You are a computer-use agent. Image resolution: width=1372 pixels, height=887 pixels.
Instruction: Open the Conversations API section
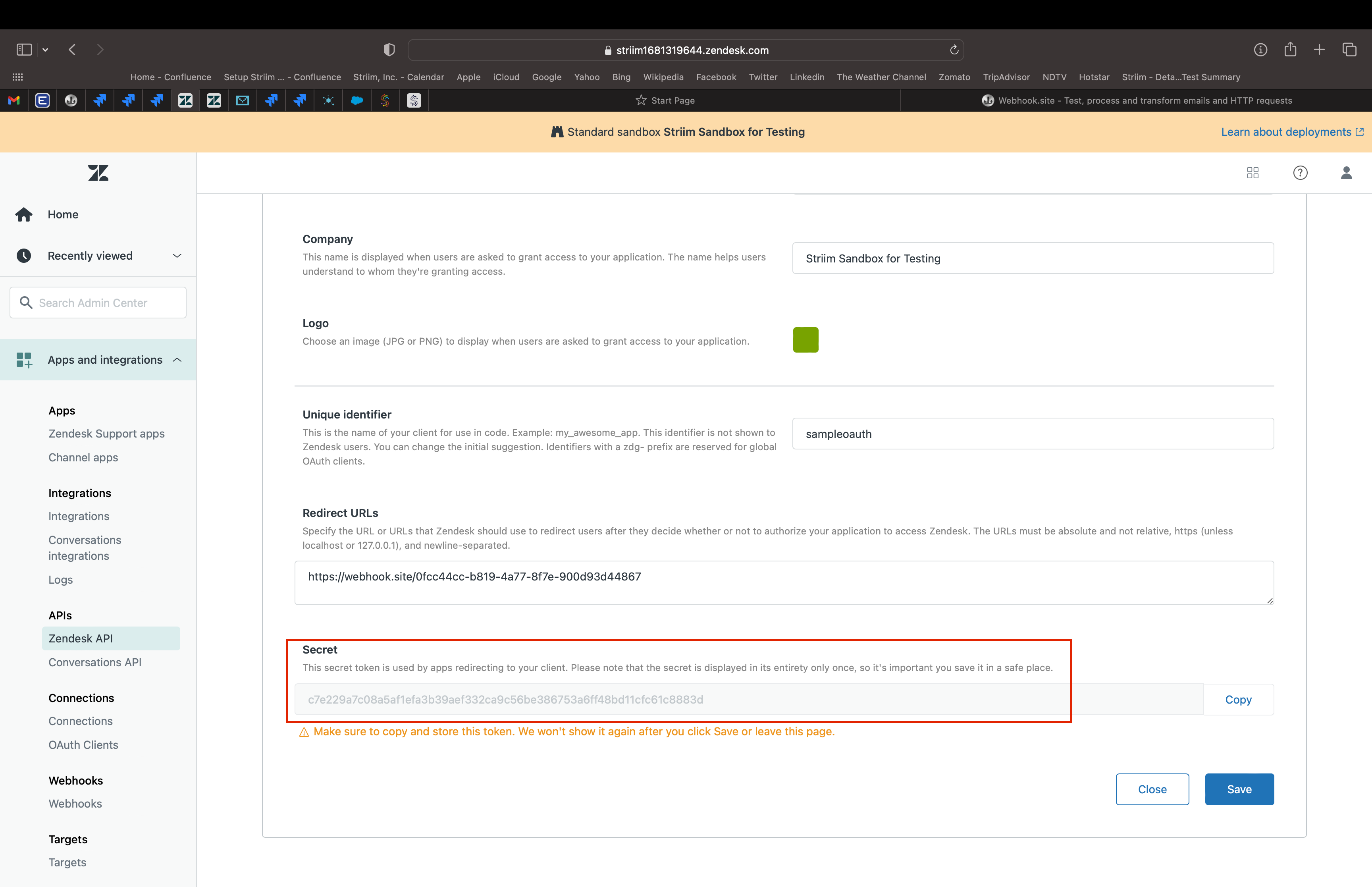(x=94, y=662)
